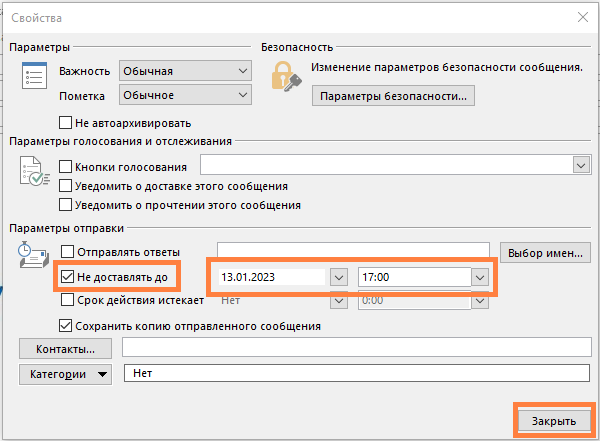This screenshot has height=441, width=600.
Task: Close the Свойства dialog with X
Action: [581, 17]
